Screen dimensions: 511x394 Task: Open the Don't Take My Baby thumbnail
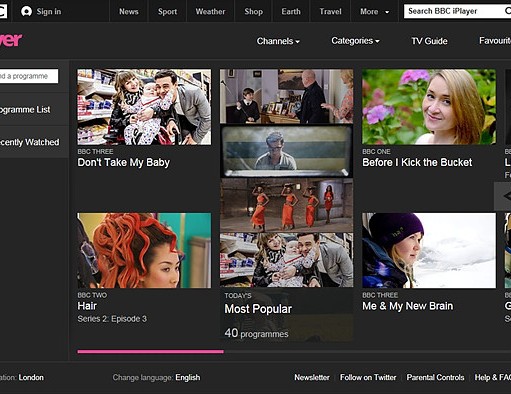click(x=144, y=107)
